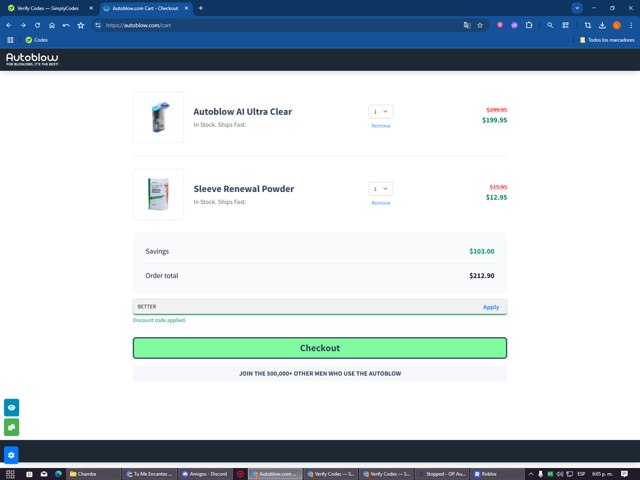
Task: Click the Autoblow AI Ultra Clear title
Action: pos(242,112)
